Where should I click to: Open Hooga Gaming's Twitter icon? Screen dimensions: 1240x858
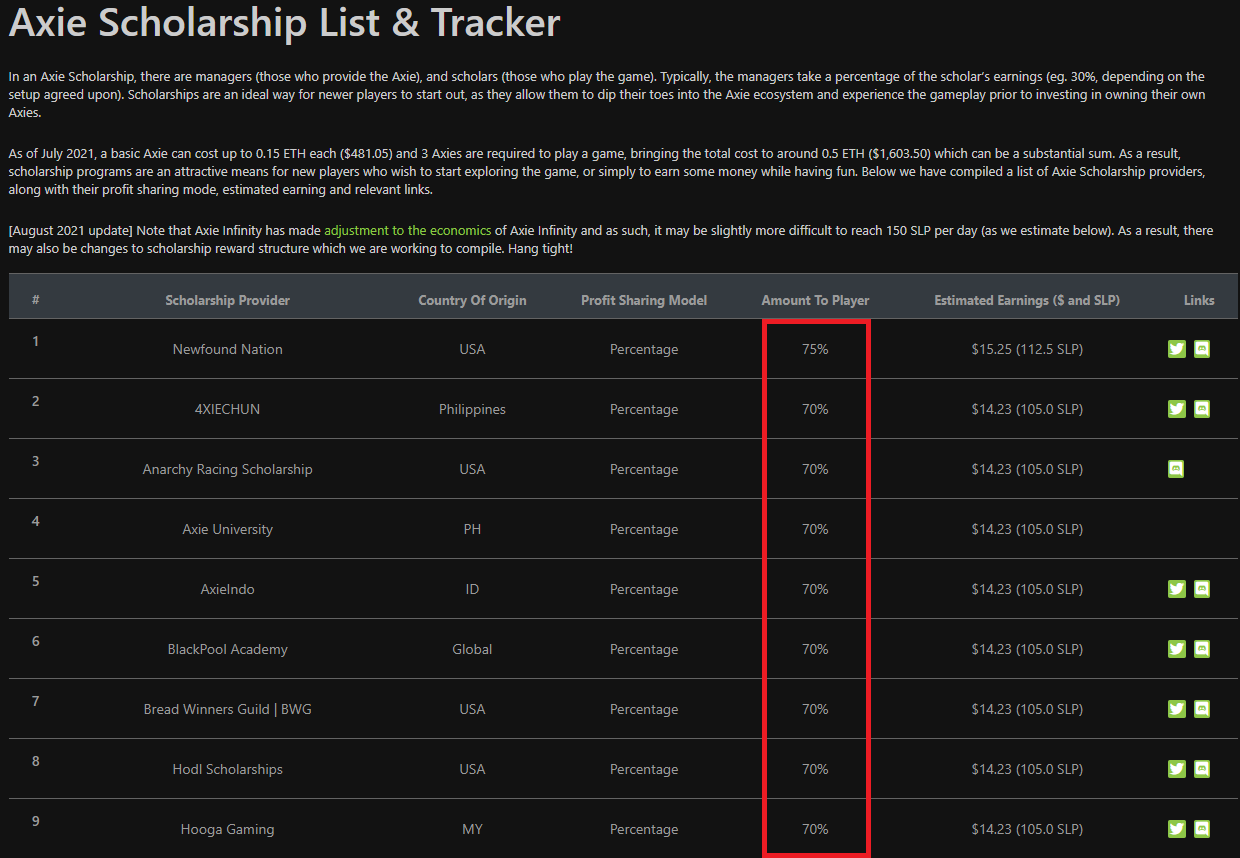1176,829
